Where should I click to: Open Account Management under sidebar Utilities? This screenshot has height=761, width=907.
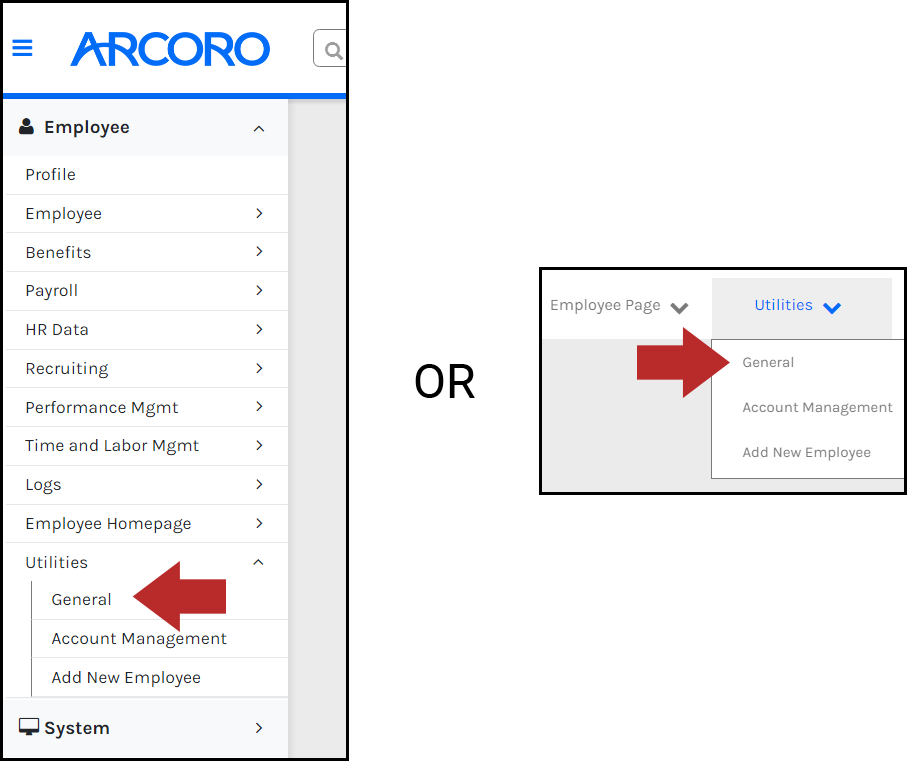click(139, 639)
